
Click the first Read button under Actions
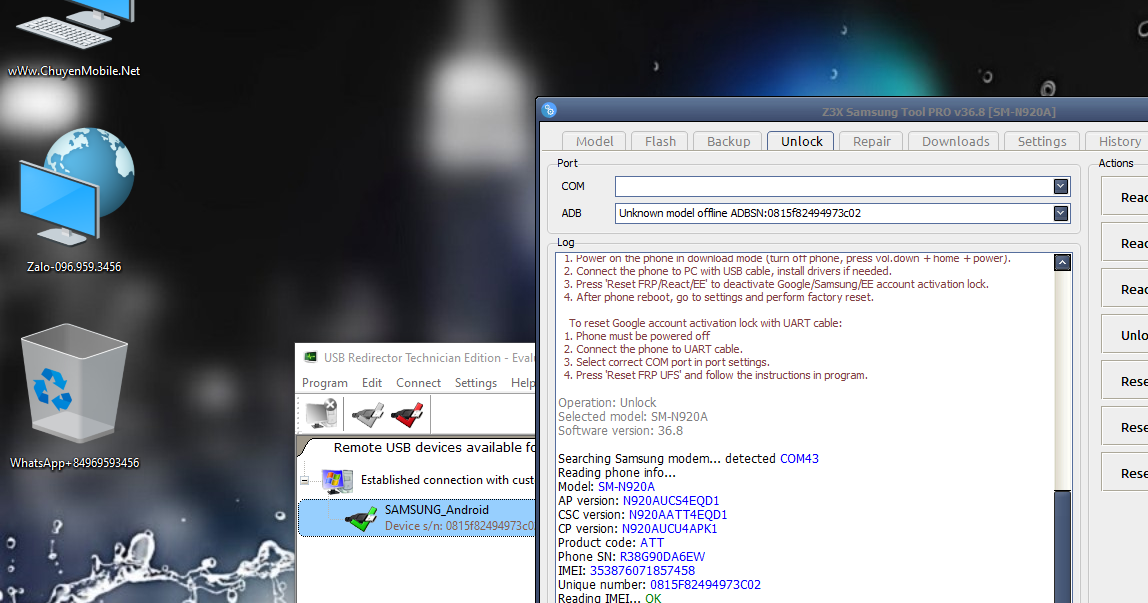pyautogui.click(x=1125, y=197)
